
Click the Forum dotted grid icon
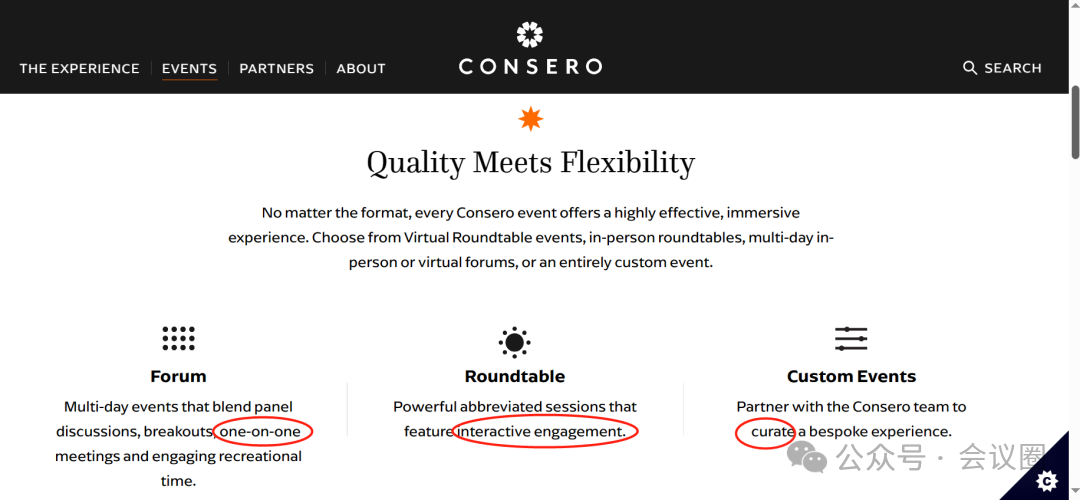(178, 338)
